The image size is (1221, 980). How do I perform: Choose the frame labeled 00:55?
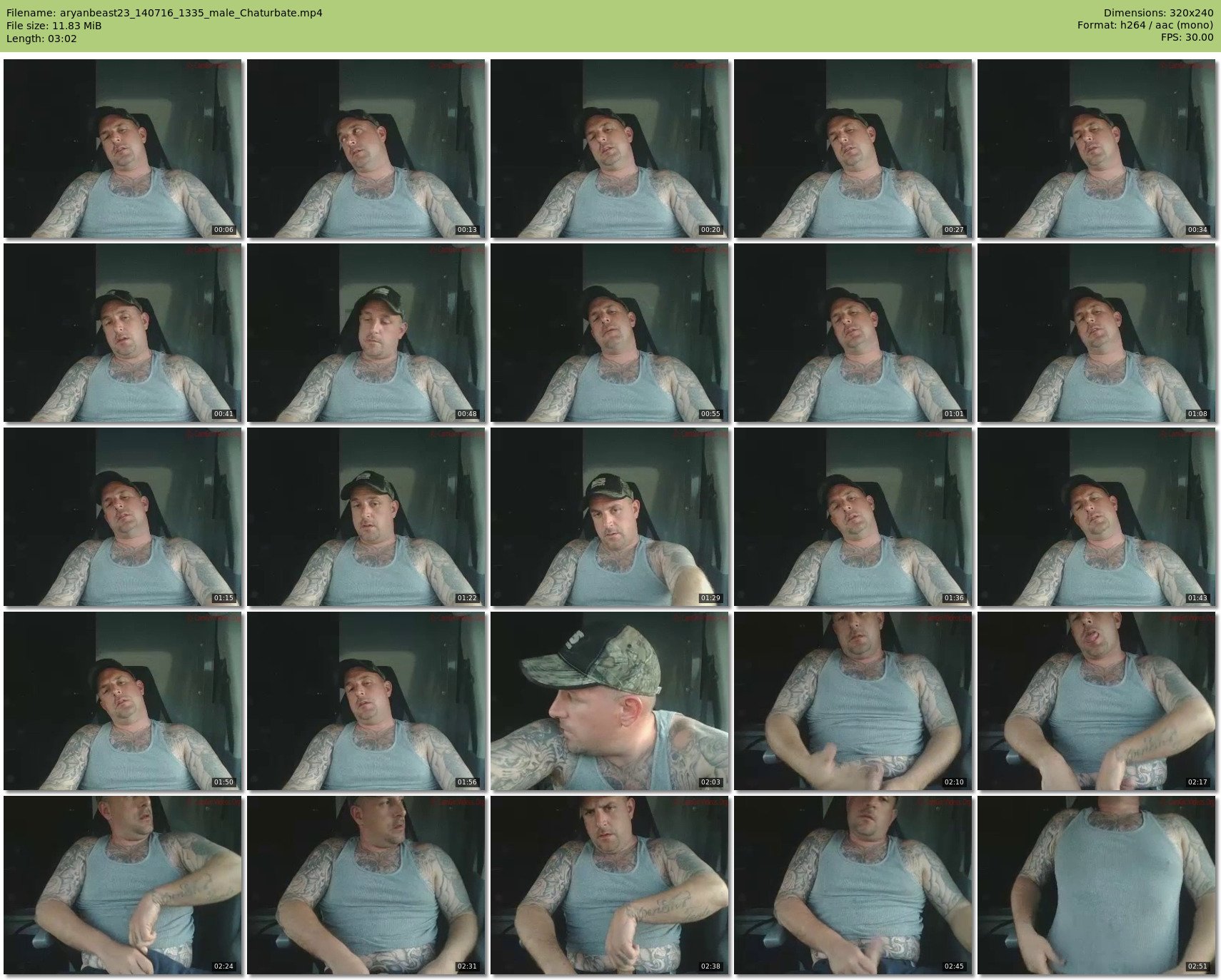pos(609,333)
